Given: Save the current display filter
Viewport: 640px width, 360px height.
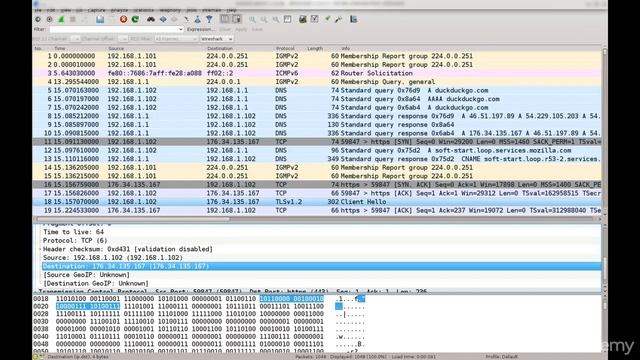Looking at the screenshot, I should (x=257, y=29).
